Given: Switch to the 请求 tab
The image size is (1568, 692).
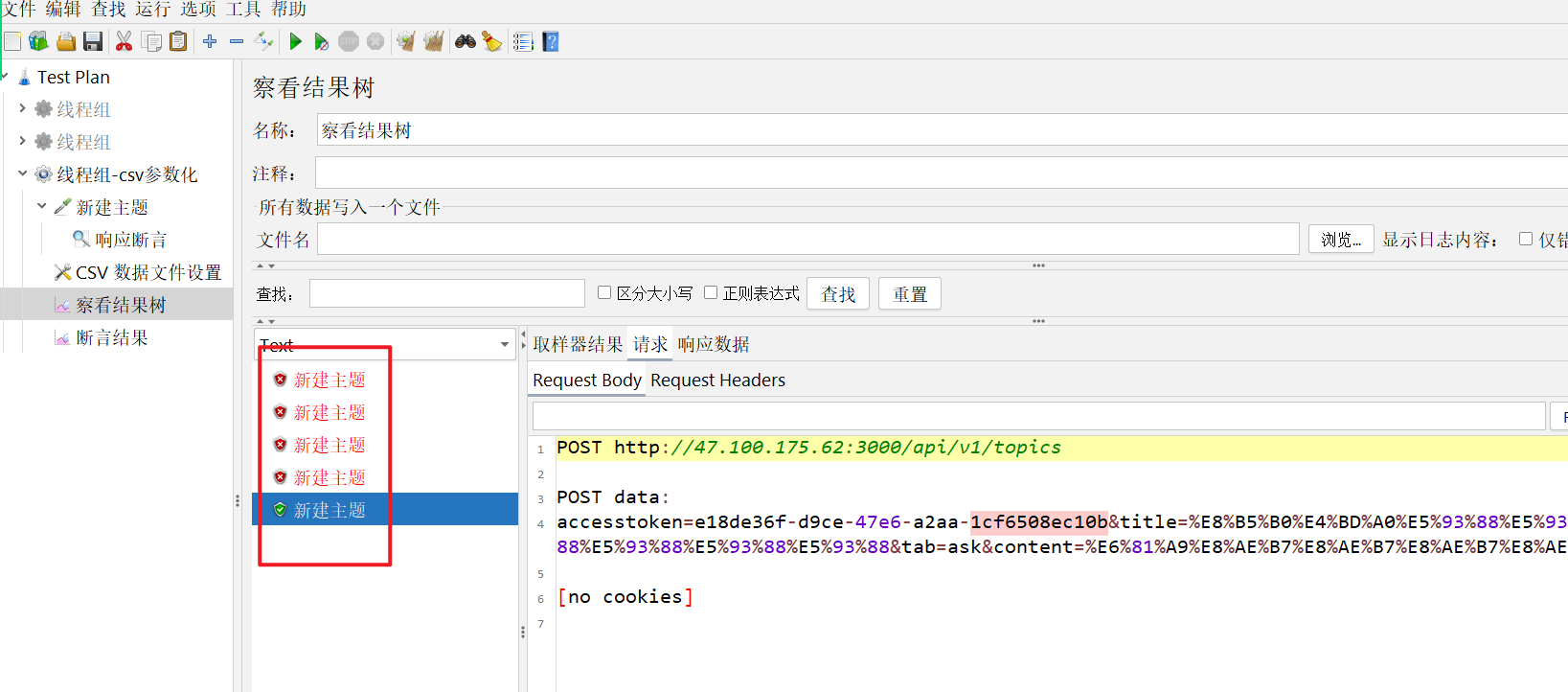Looking at the screenshot, I should pyautogui.click(x=650, y=344).
